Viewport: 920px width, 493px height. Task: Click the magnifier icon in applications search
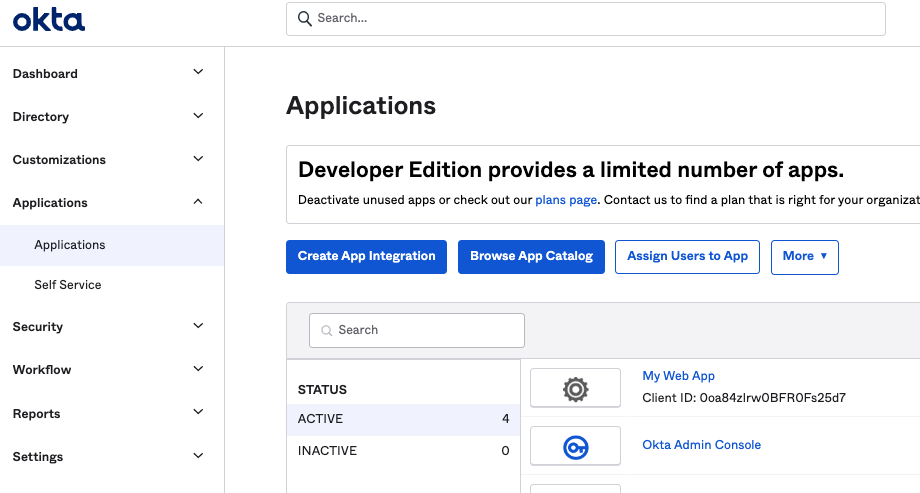(326, 330)
